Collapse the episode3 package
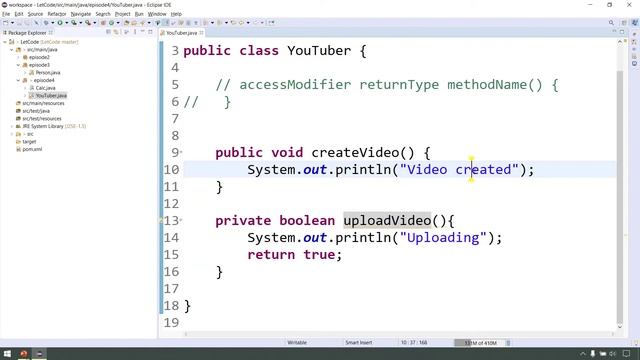The width and height of the screenshot is (640, 360). (18, 65)
